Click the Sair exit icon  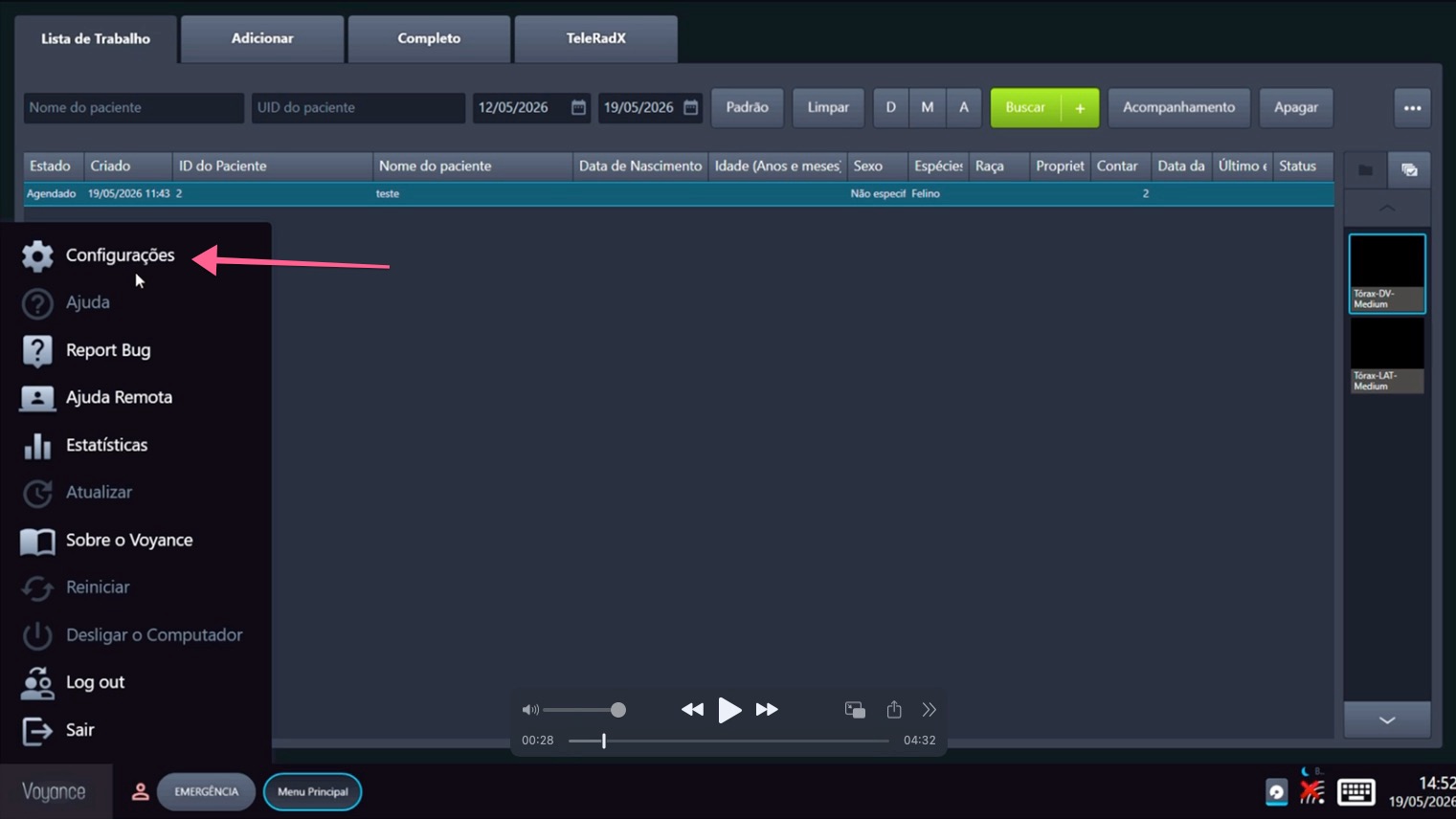[x=37, y=730]
